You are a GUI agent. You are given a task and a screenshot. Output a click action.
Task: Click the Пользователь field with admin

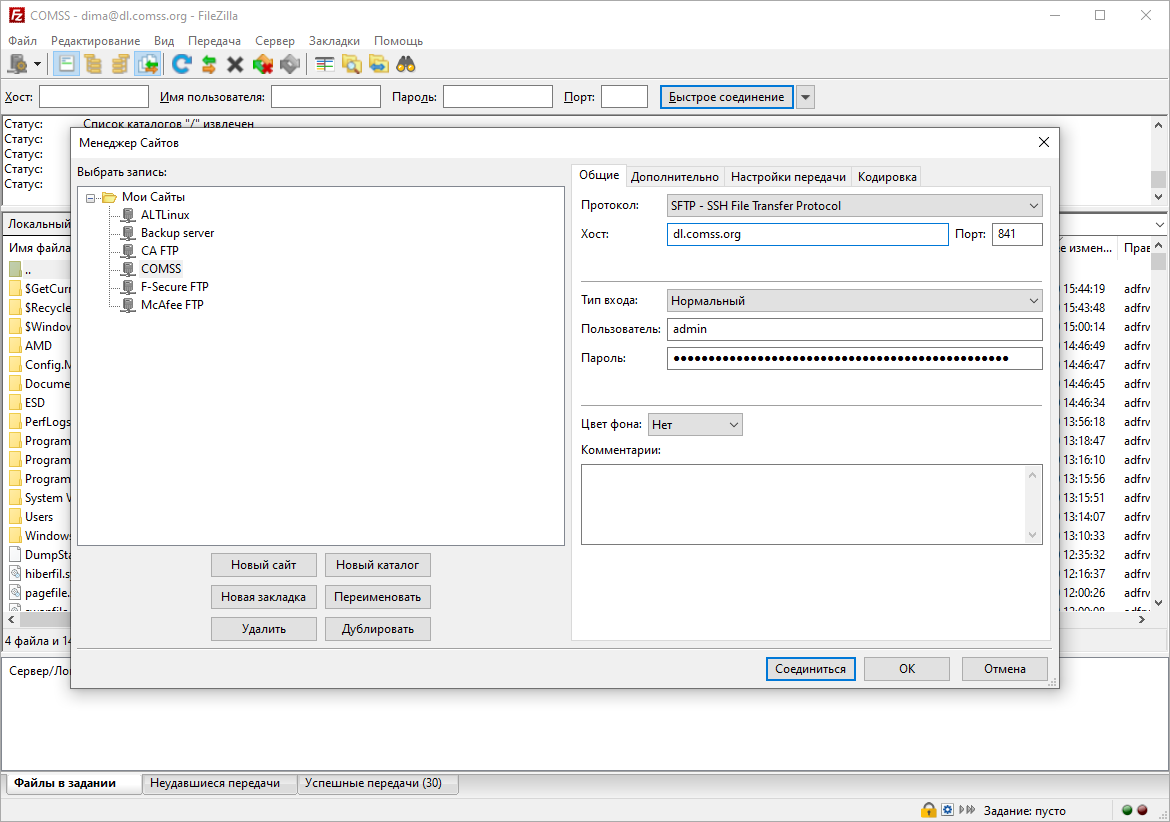[854, 329]
